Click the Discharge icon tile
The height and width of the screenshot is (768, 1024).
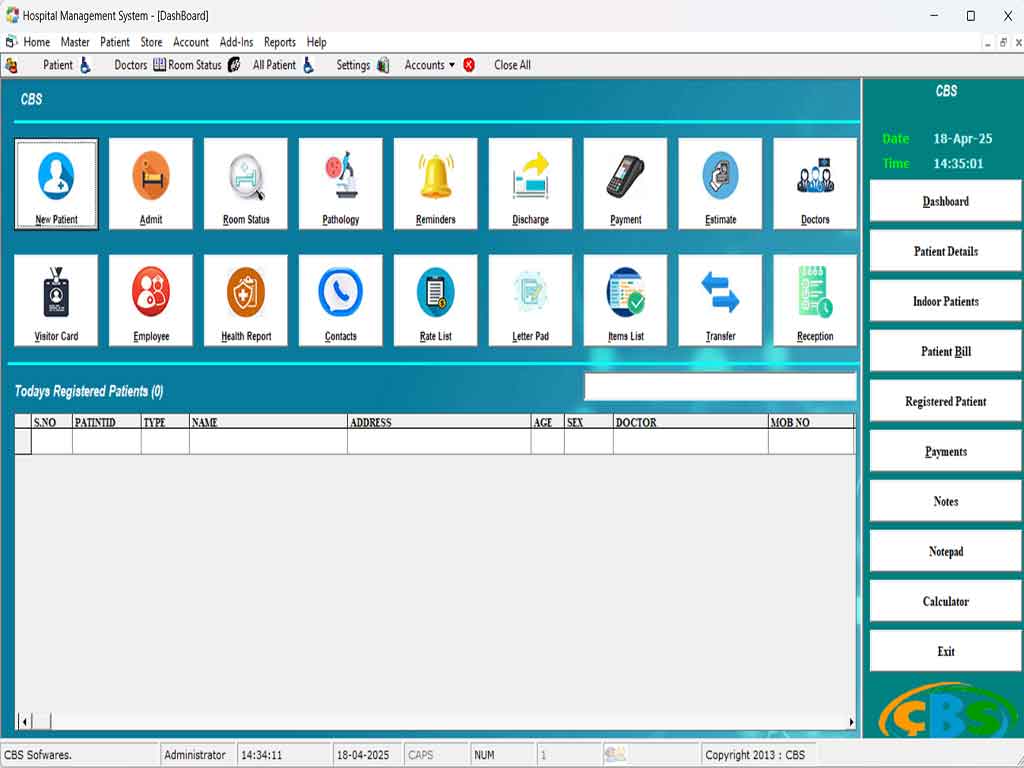[530, 184]
